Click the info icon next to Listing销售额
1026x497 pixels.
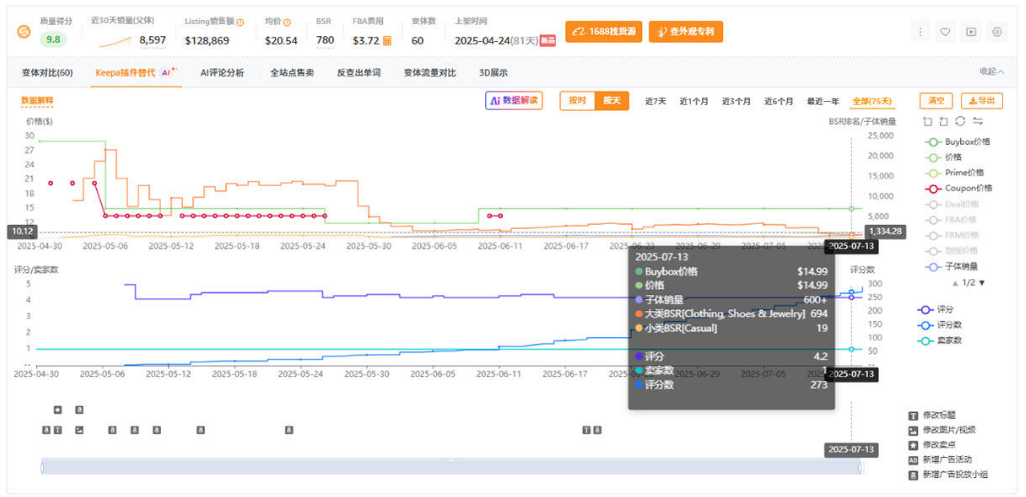tap(240, 21)
